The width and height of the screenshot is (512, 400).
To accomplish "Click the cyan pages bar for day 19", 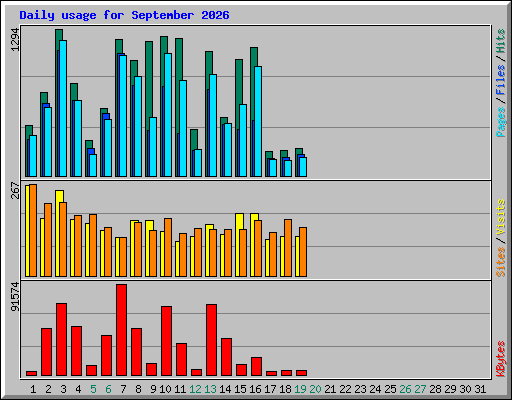I will click(303, 167).
